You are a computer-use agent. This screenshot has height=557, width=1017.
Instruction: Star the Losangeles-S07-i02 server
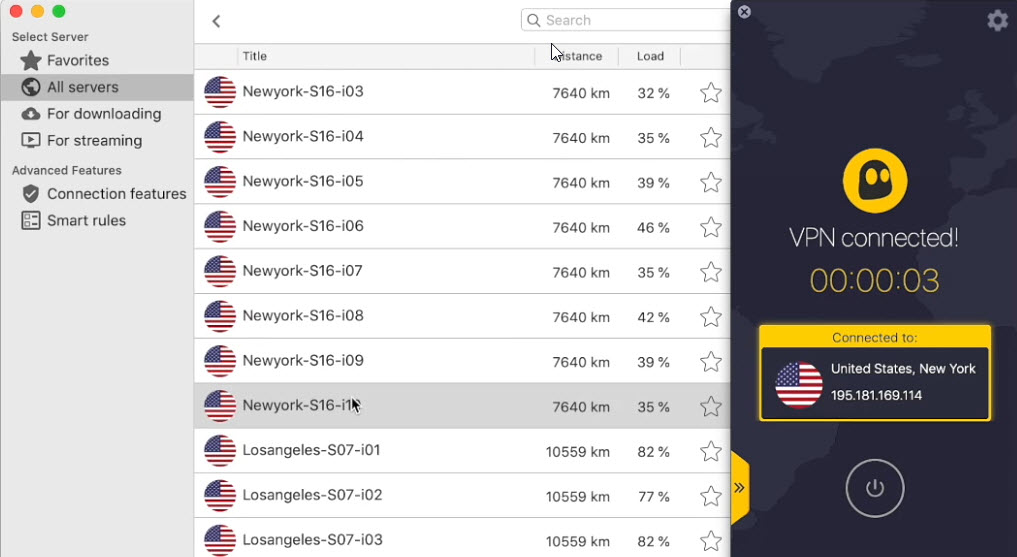[x=711, y=495]
